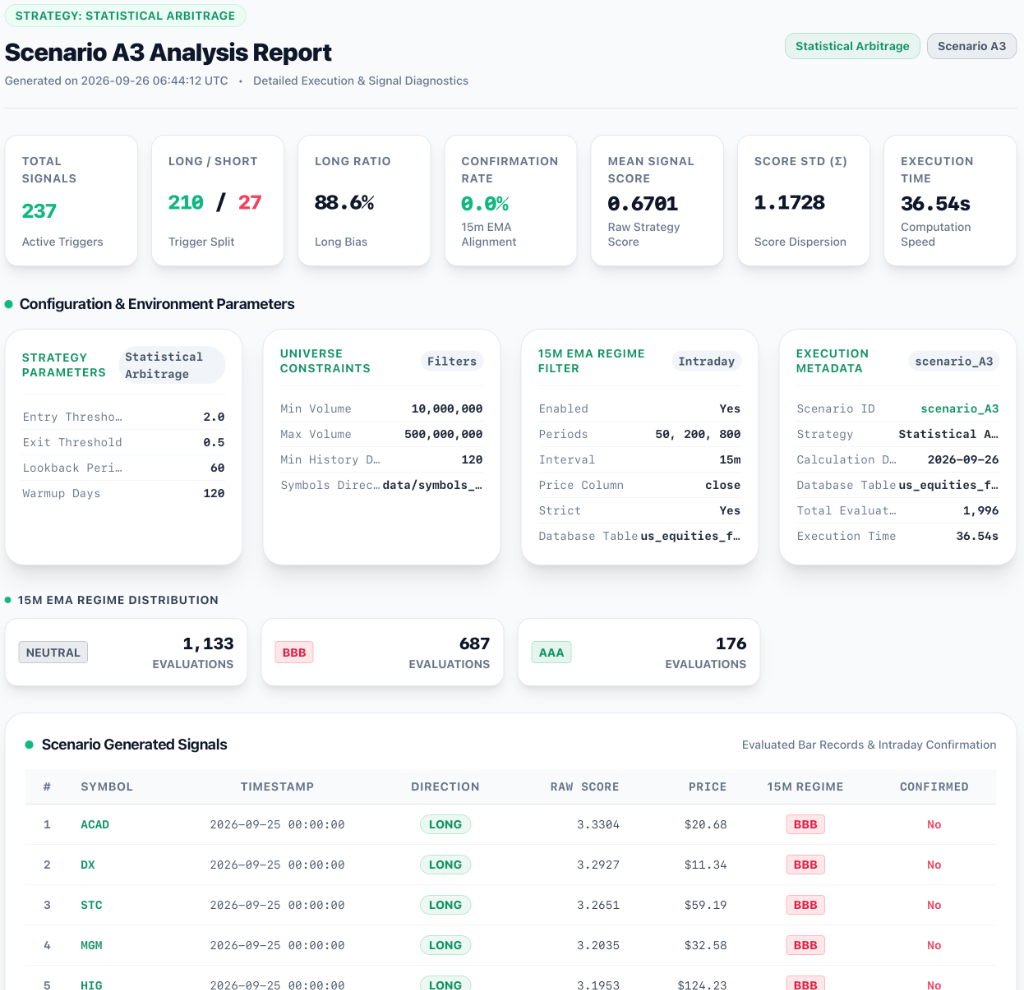The height and width of the screenshot is (990, 1024).
Task: Select the Total Signals value 237
Action: tap(39, 211)
